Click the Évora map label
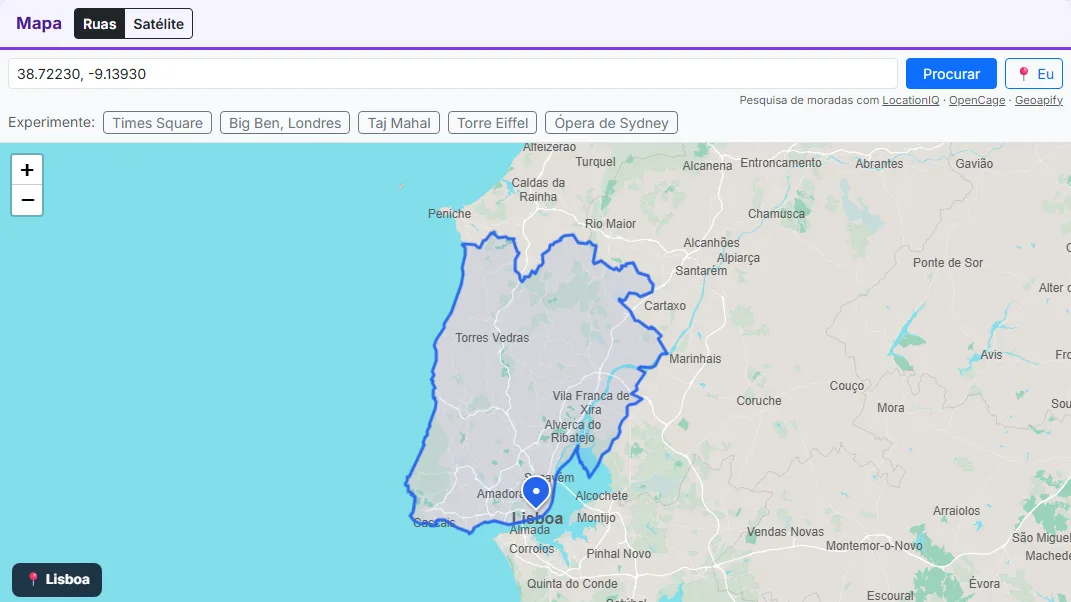This screenshot has height=602, width=1071. (984, 584)
